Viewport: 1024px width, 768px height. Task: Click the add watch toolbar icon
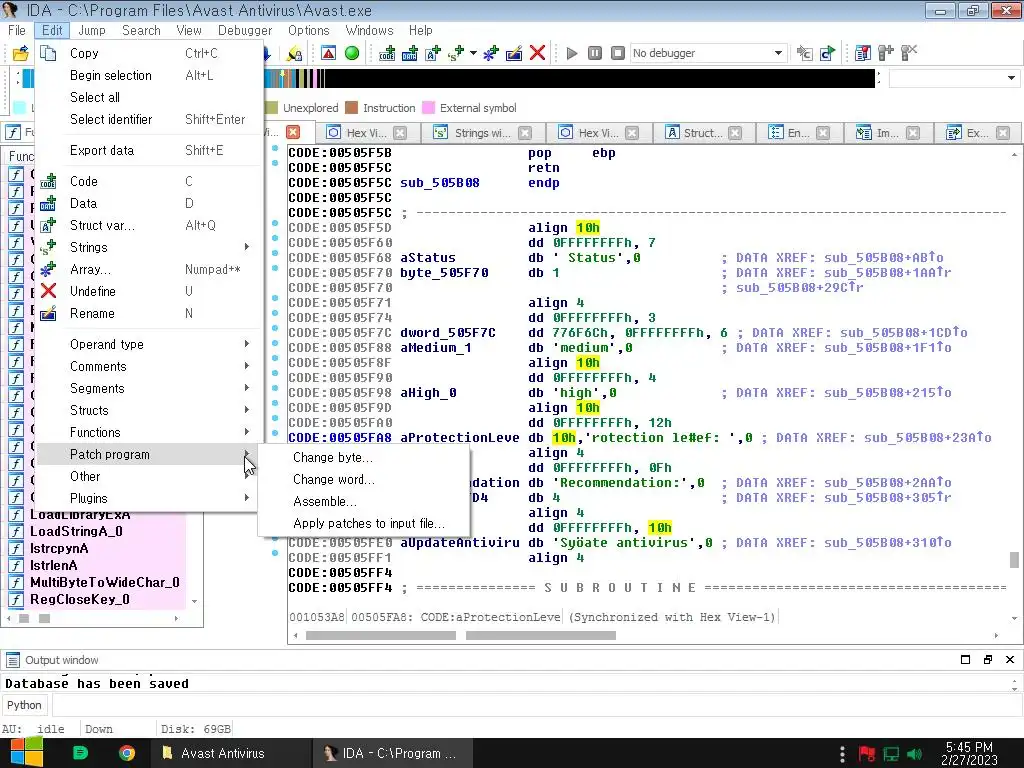click(x=886, y=53)
